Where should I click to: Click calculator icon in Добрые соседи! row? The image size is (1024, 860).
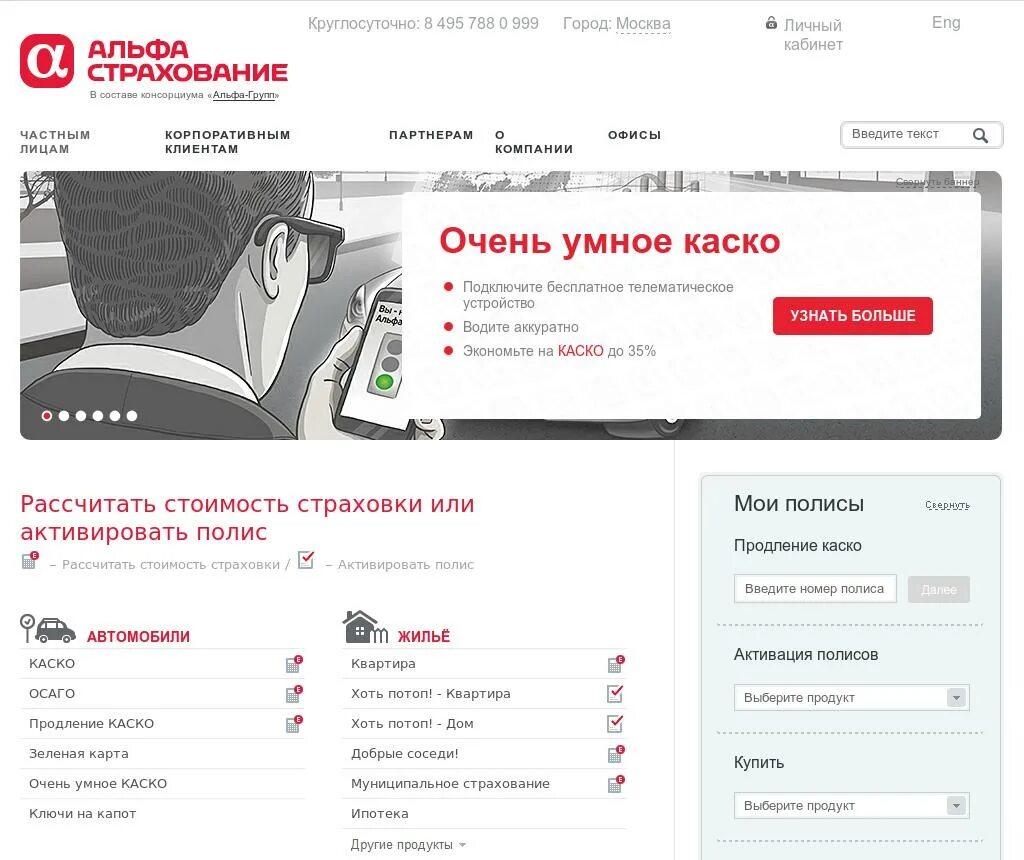click(x=616, y=754)
